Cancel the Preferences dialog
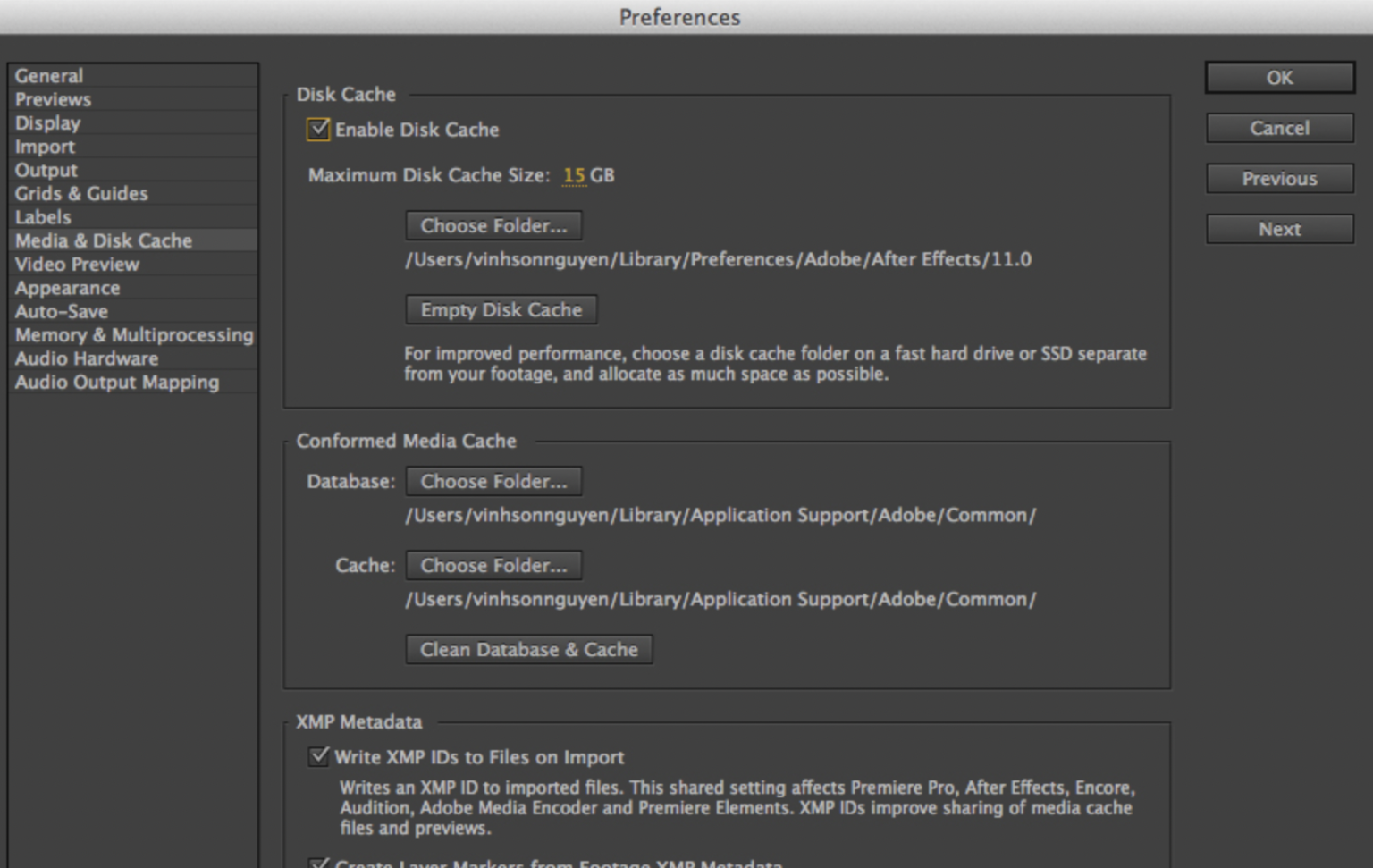Viewport: 1373px width, 868px height. pos(1279,129)
